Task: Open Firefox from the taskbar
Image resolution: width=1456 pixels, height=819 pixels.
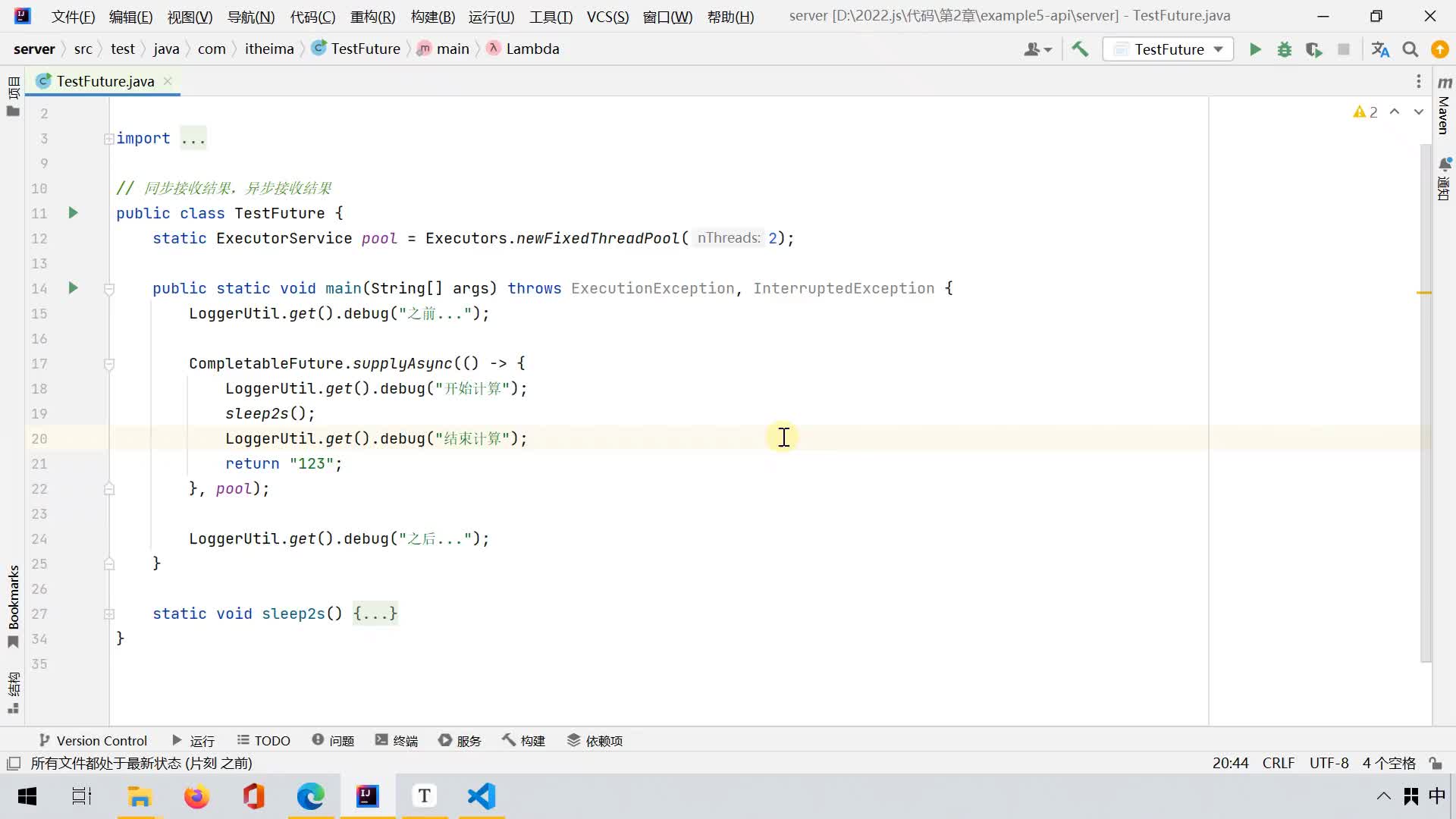Action: click(x=196, y=796)
